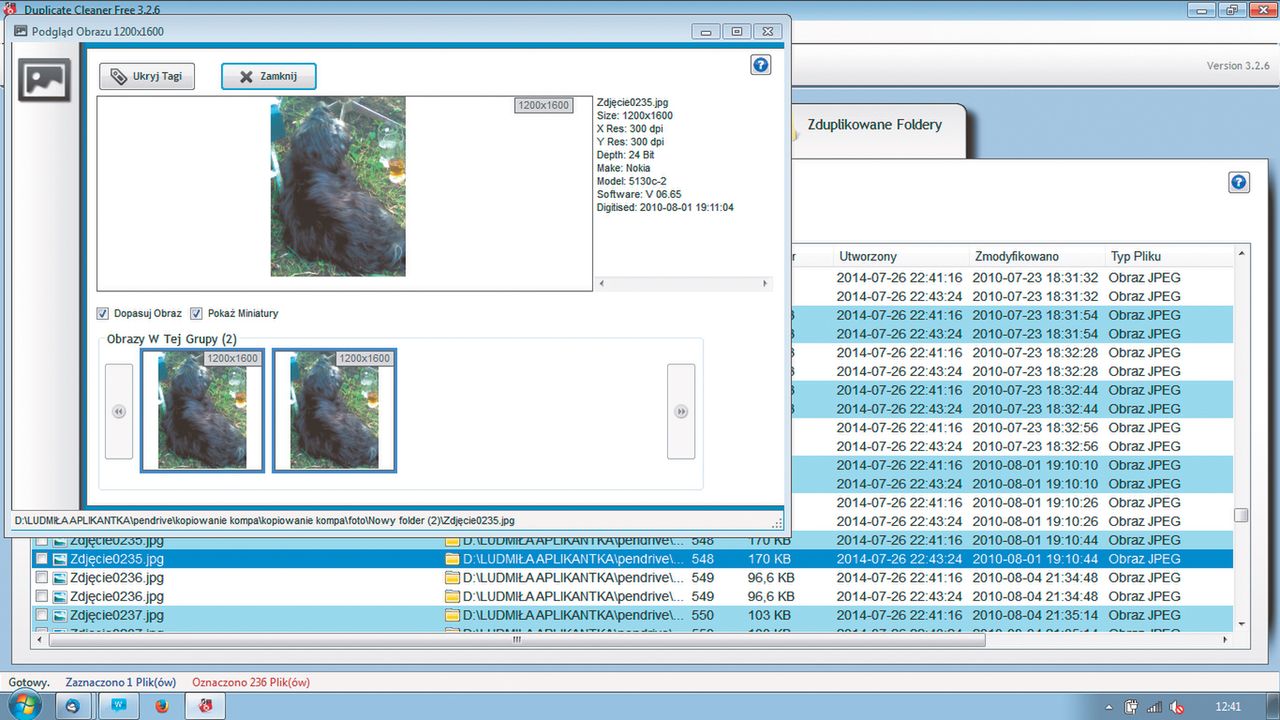Click the Duplicate Cleaner taskbar button

coord(206,705)
